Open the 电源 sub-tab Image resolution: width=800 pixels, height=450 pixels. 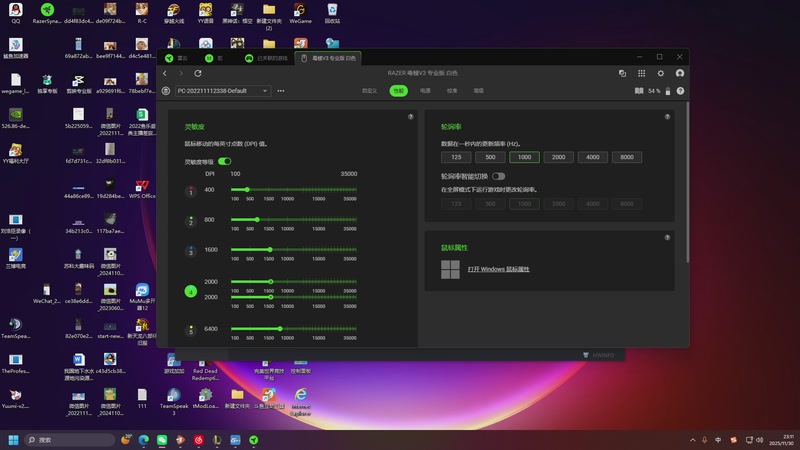pos(425,91)
